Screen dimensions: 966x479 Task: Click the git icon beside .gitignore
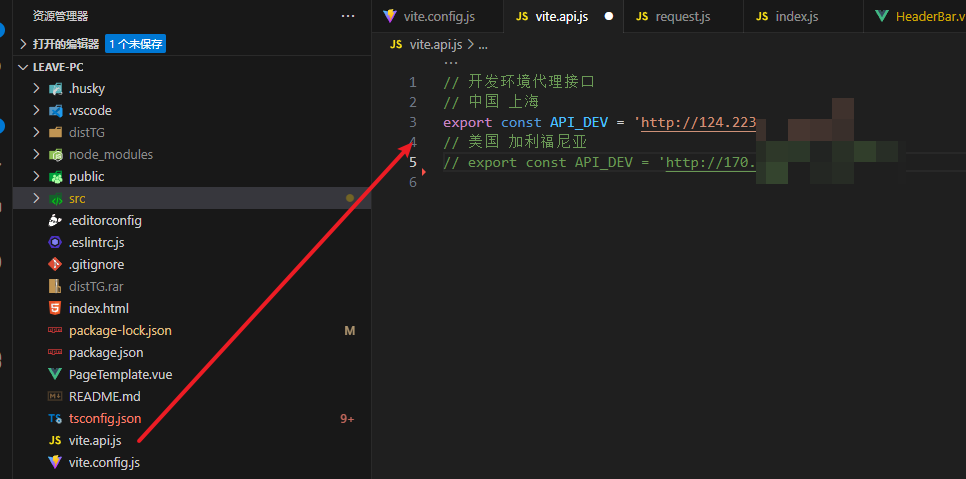click(x=54, y=264)
